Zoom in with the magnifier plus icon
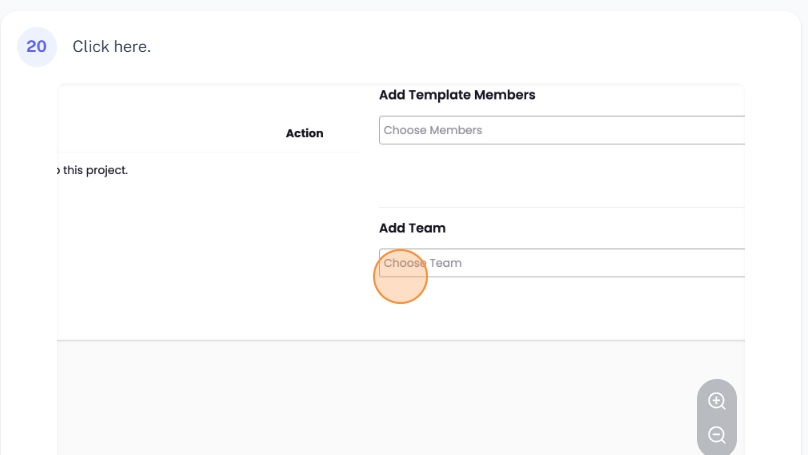This screenshot has width=808, height=455. [717, 401]
